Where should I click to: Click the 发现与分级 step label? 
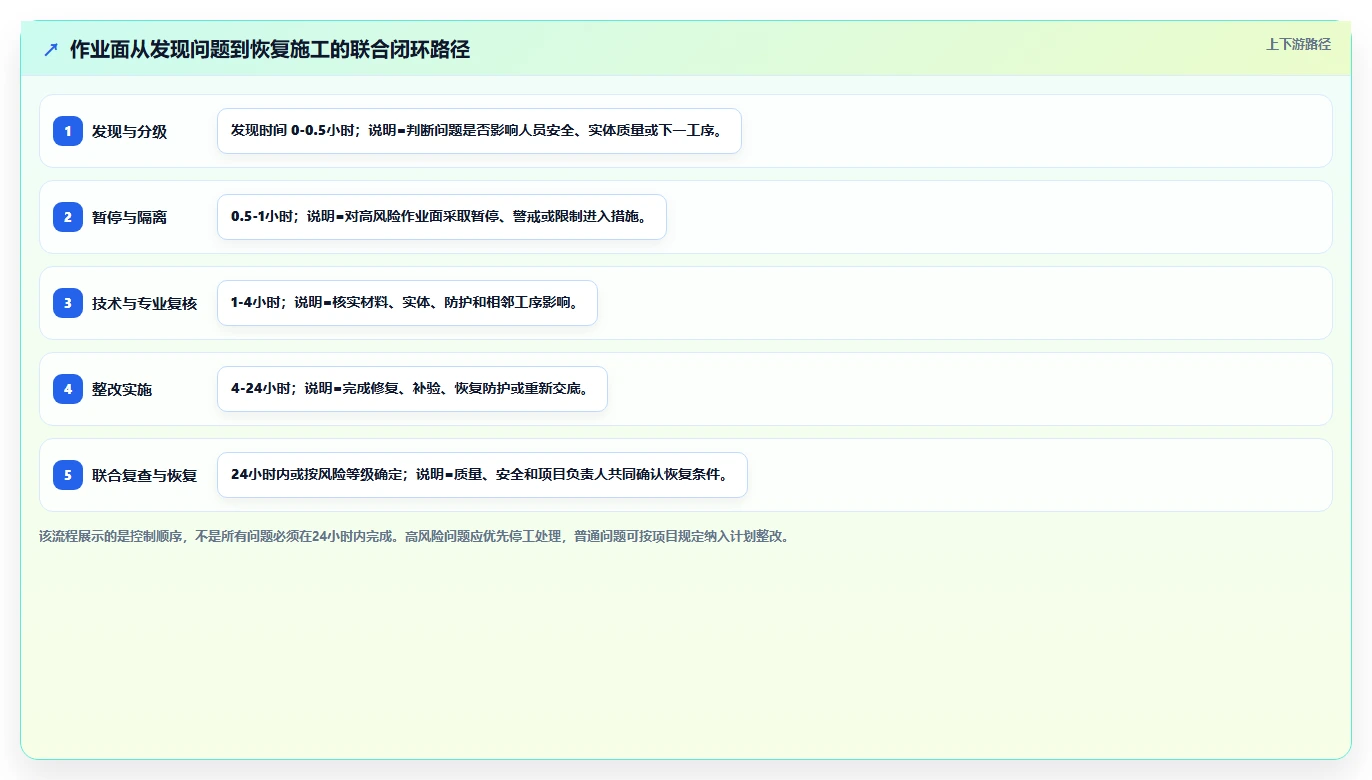(129, 131)
